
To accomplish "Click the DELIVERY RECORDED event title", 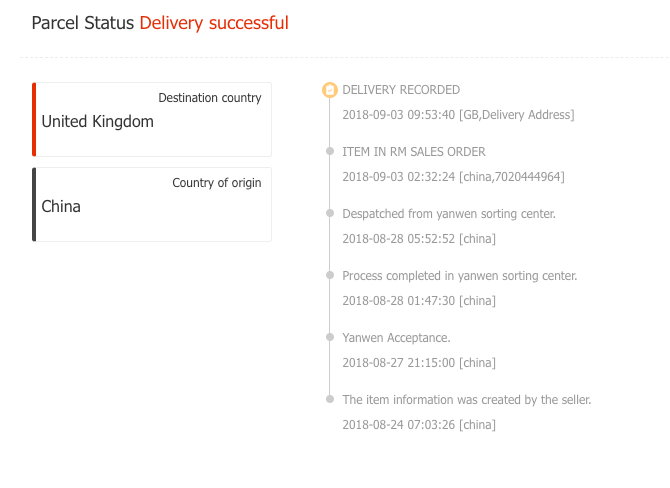I will tap(401, 90).
